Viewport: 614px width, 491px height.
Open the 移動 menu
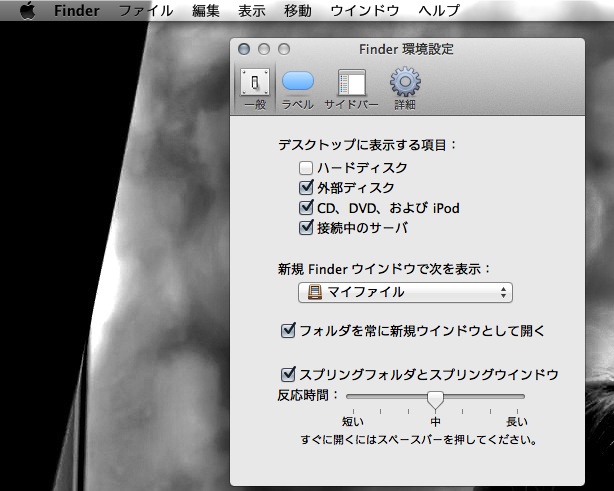(x=298, y=11)
